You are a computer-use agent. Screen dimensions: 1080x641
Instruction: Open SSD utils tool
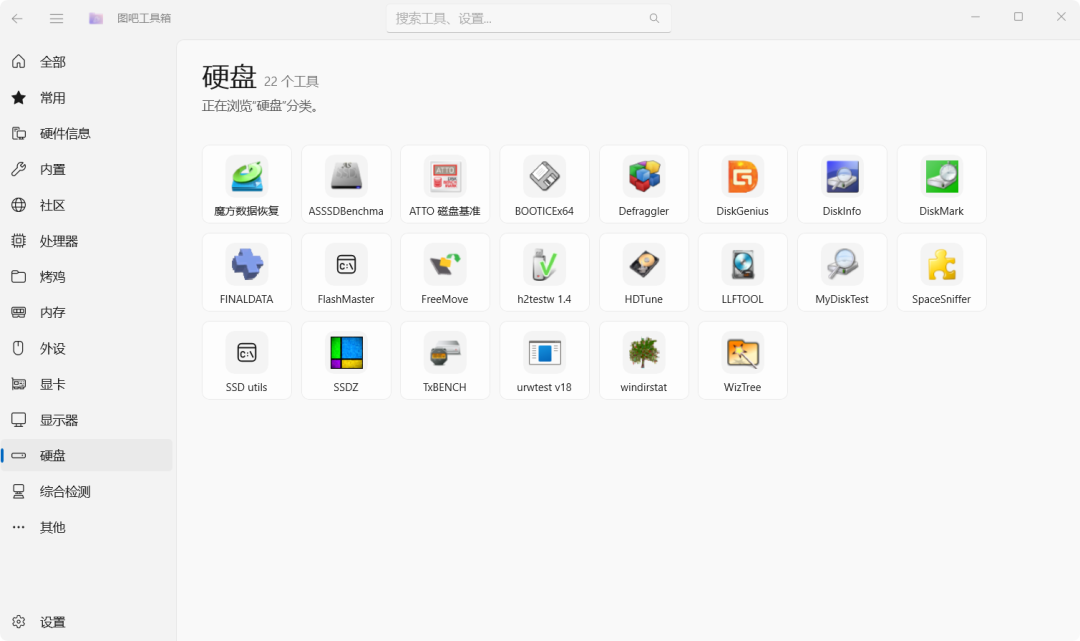247,360
